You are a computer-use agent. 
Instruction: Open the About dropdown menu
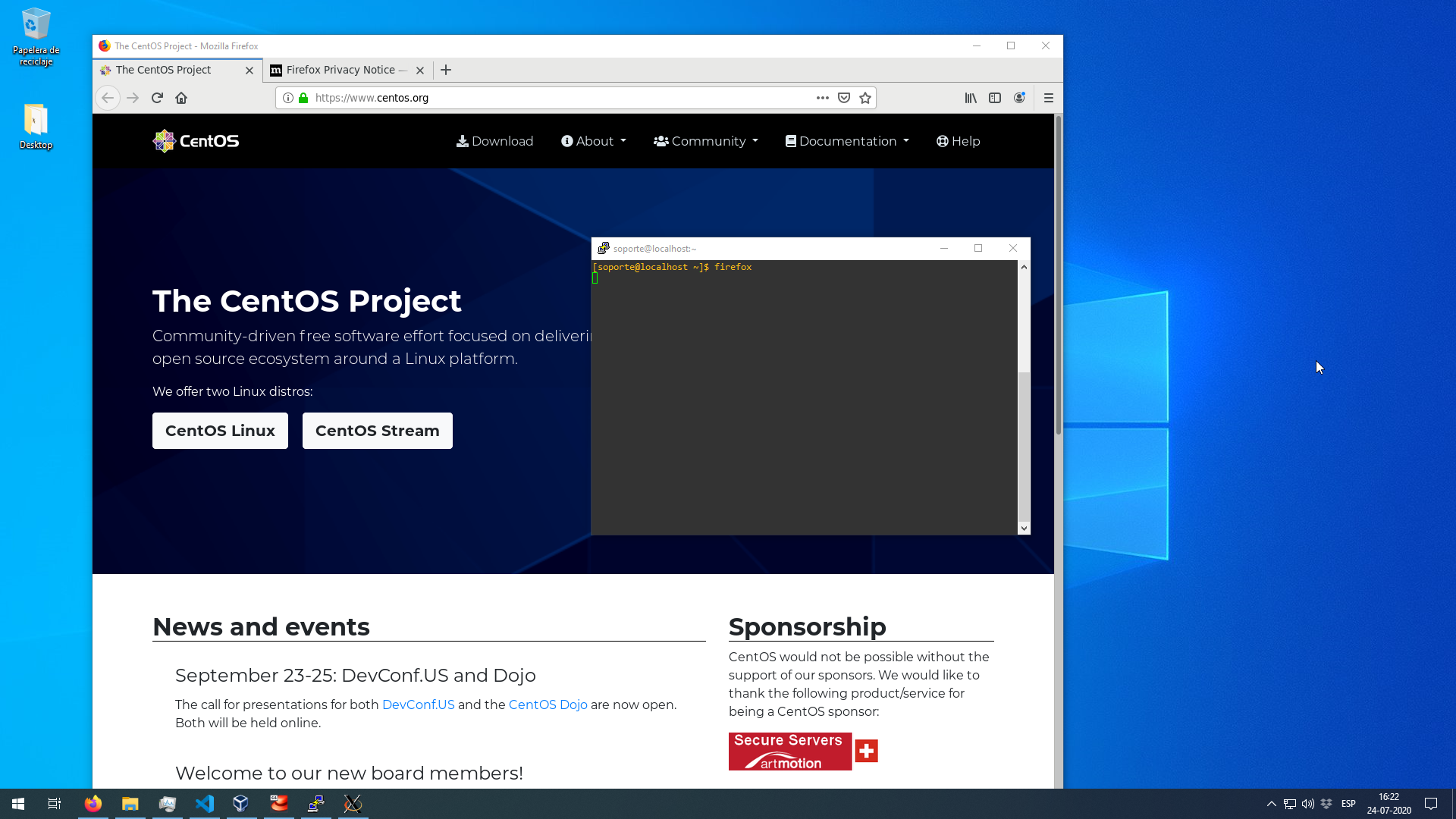593,141
